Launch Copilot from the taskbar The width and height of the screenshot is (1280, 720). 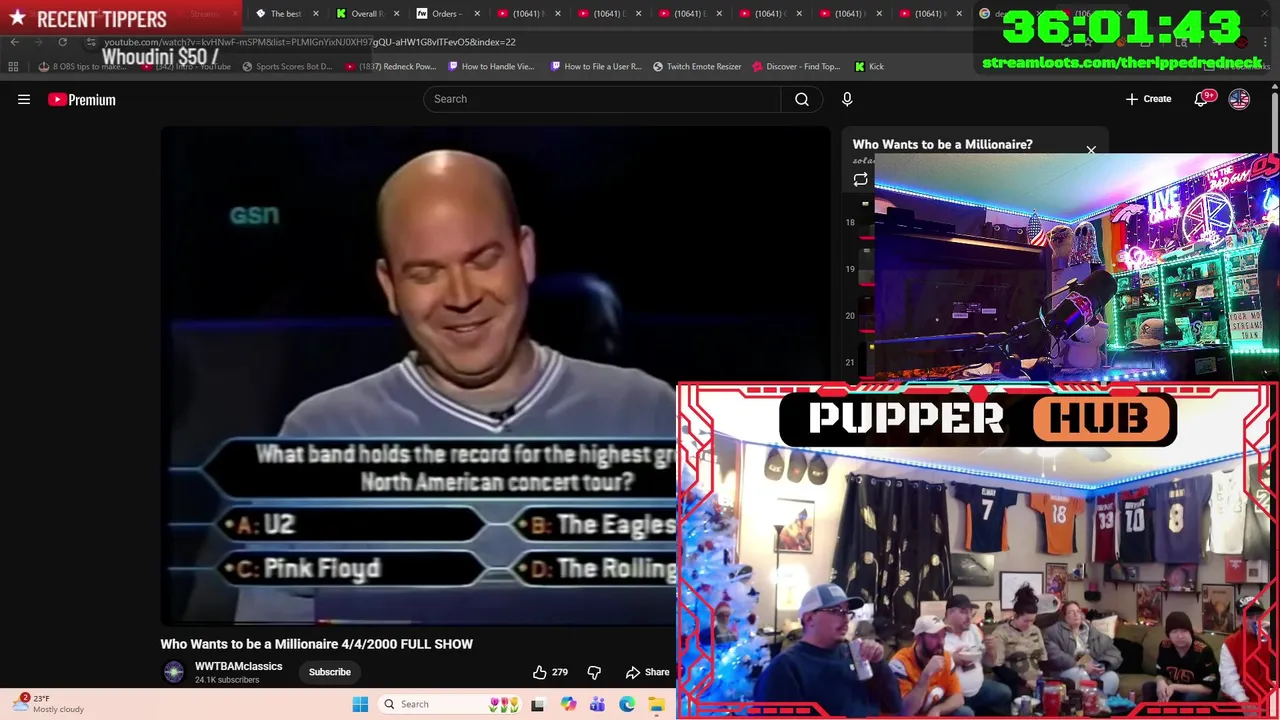pyautogui.click(x=568, y=704)
